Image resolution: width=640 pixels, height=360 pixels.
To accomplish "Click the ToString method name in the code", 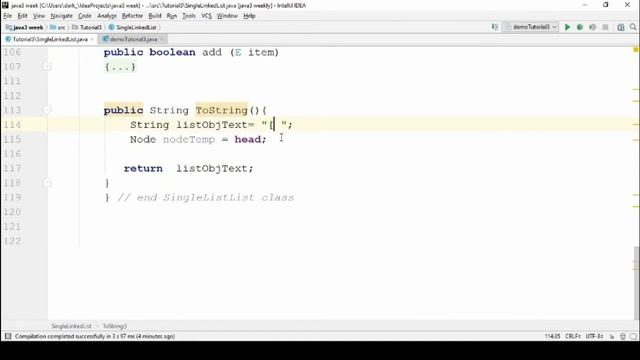I will tap(222, 110).
